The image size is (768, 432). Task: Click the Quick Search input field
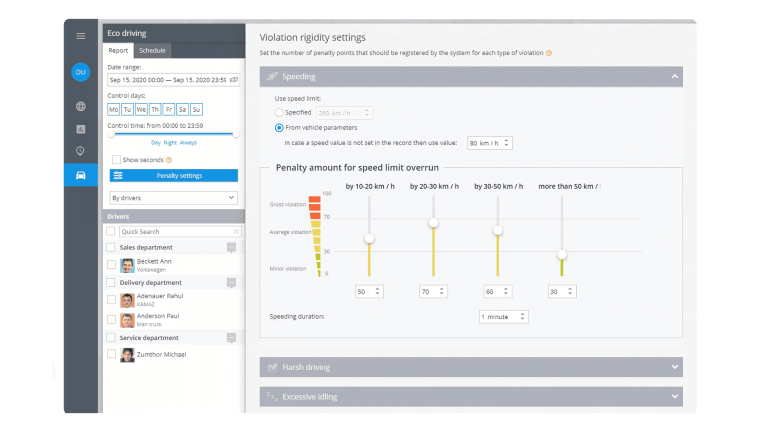pos(179,231)
